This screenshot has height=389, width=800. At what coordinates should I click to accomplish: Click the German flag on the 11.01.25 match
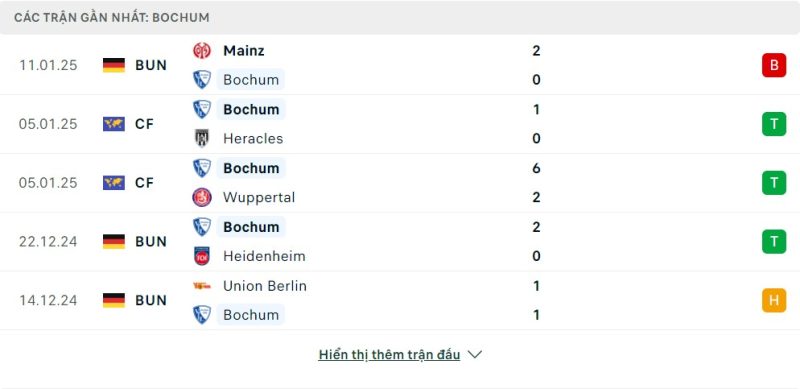coord(114,65)
